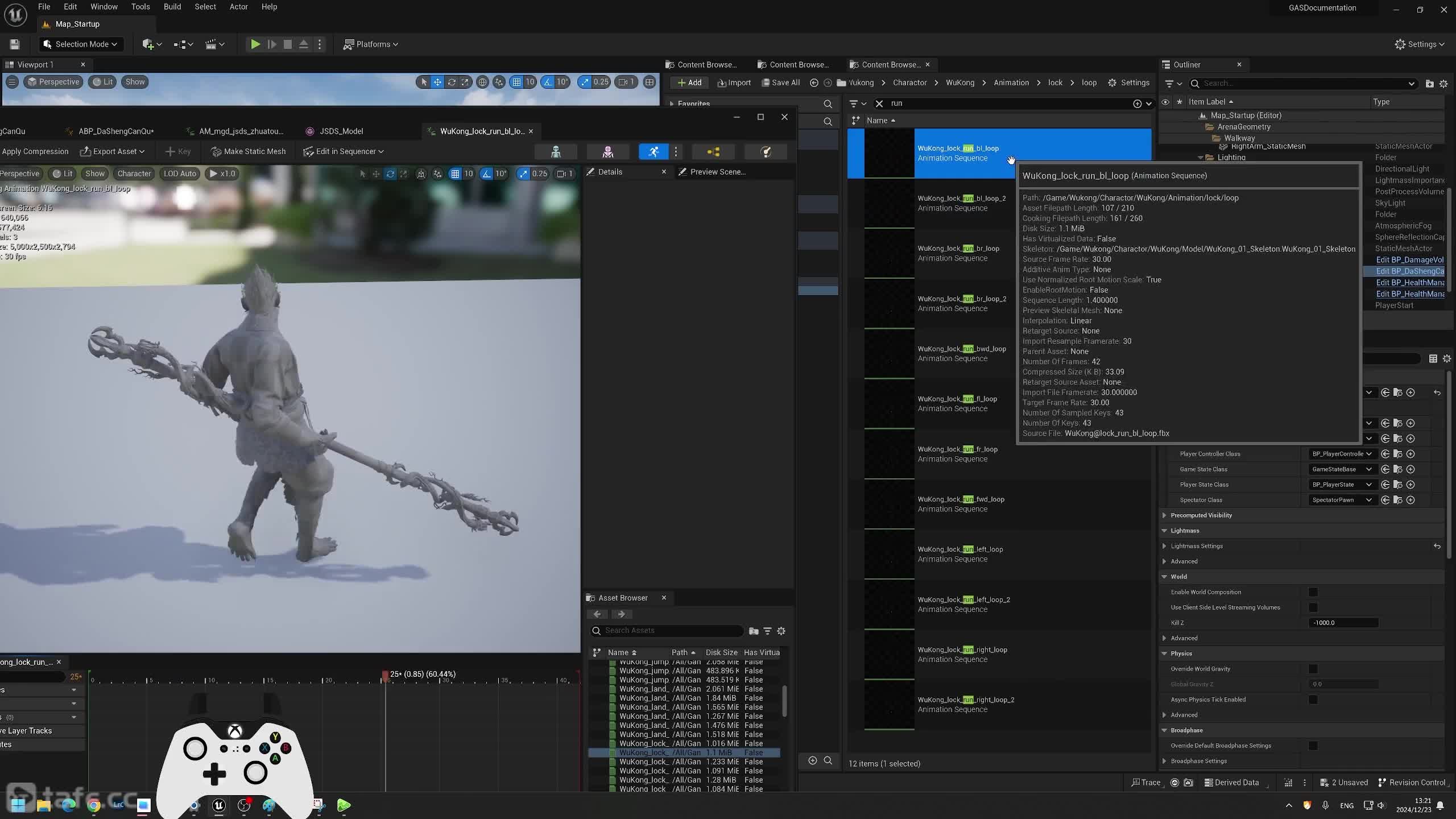Click the 2 Unsaved indicator

[x=1344, y=783]
